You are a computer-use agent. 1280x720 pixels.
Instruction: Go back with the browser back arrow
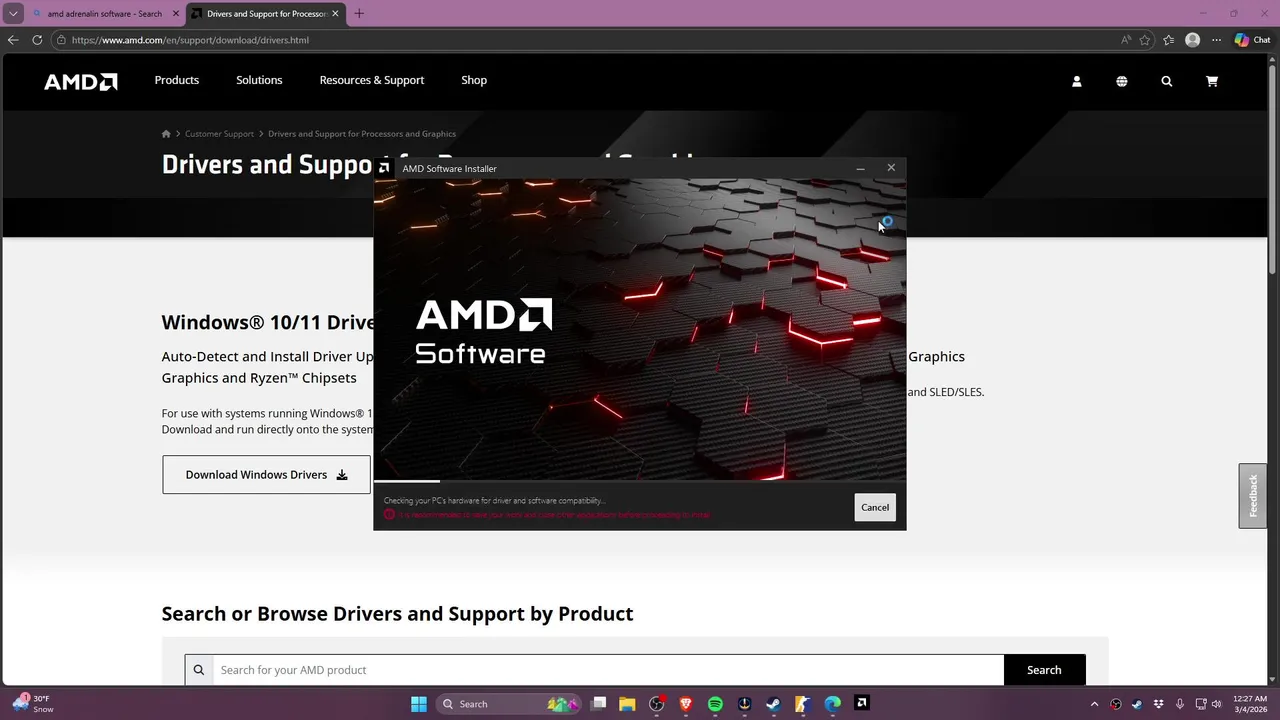[13, 40]
